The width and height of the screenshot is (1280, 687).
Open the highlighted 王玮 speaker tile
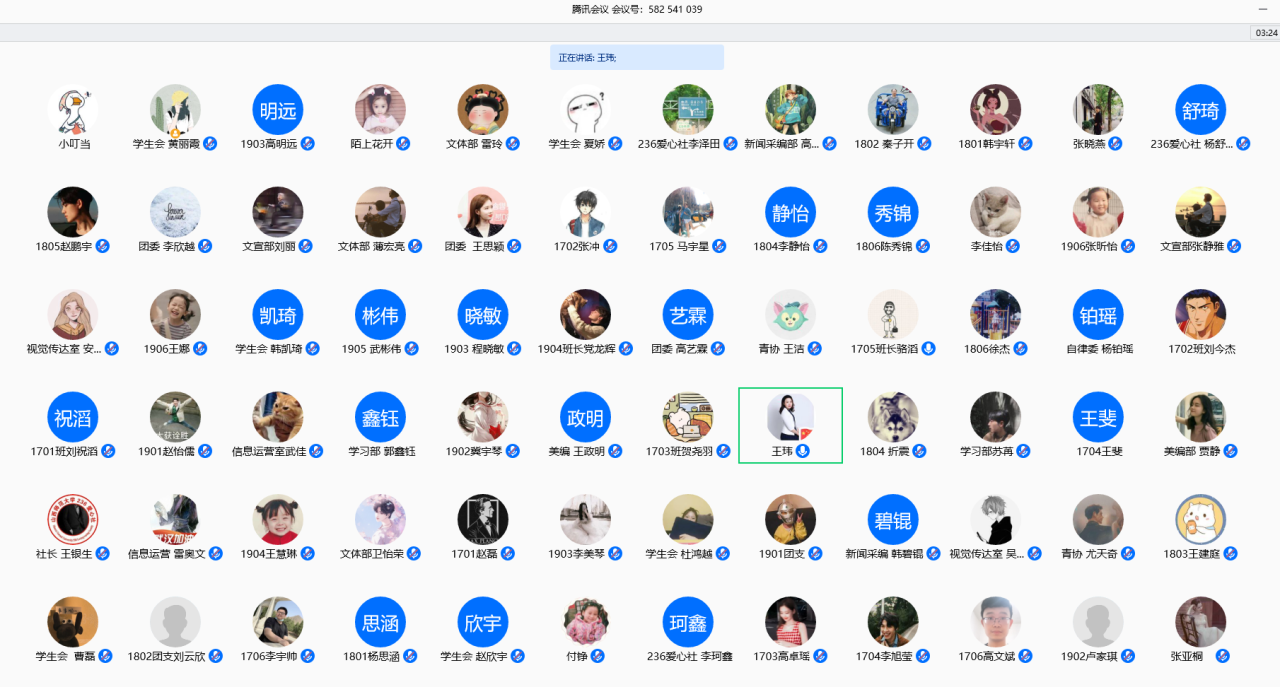point(790,425)
